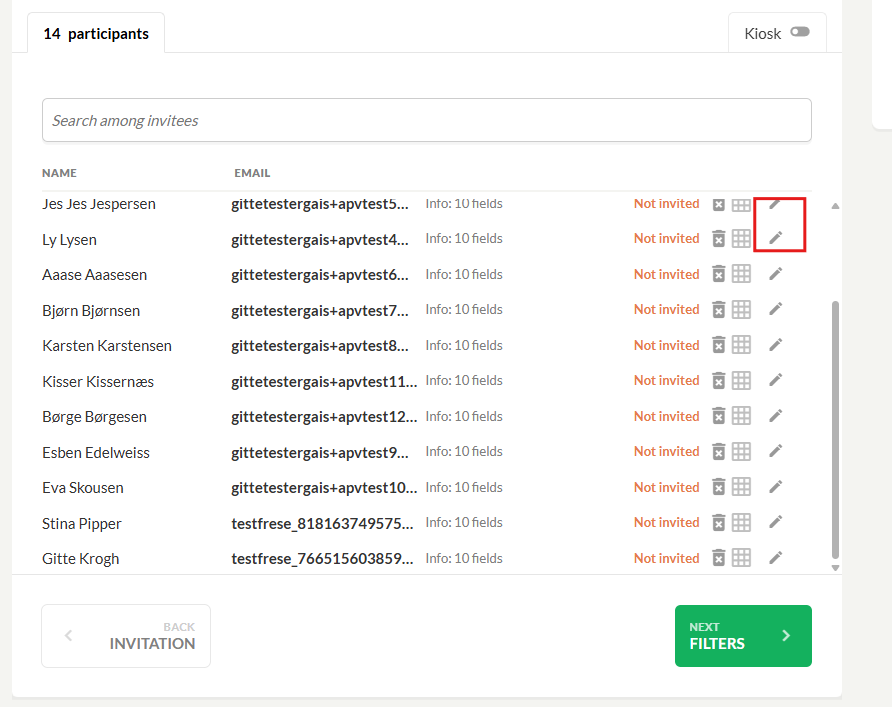Open grid info icon for Bjørn Bjørnsen
Image resolution: width=892 pixels, height=707 pixels.
click(741, 310)
